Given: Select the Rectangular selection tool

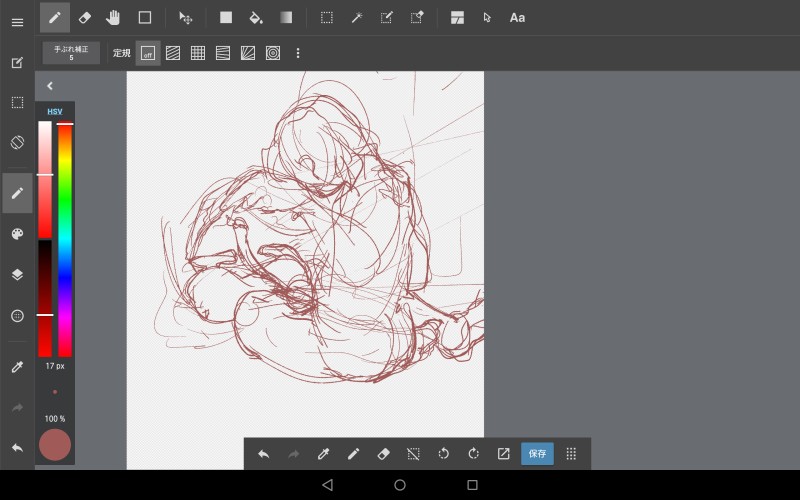Looking at the screenshot, I should [x=327, y=18].
